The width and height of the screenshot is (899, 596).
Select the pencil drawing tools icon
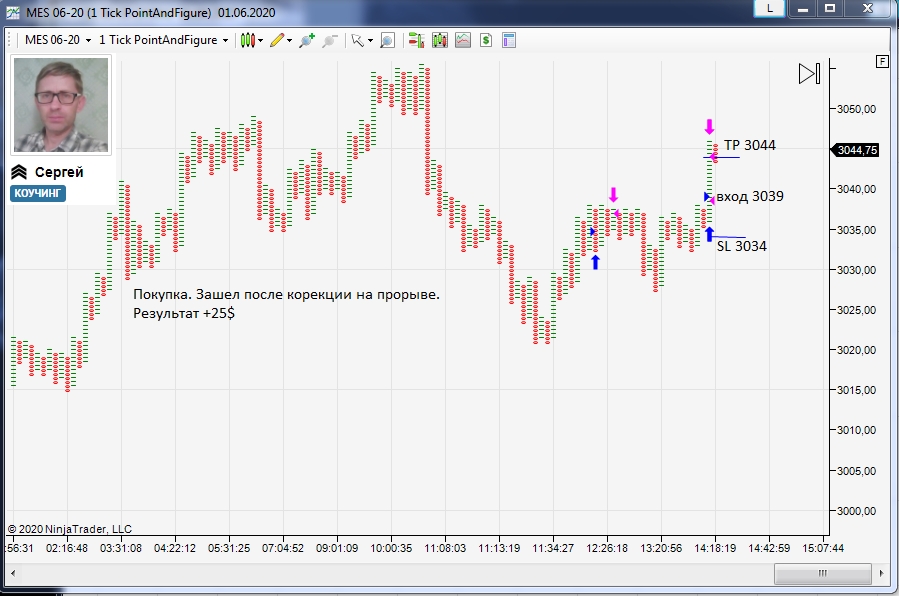(x=277, y=40)
